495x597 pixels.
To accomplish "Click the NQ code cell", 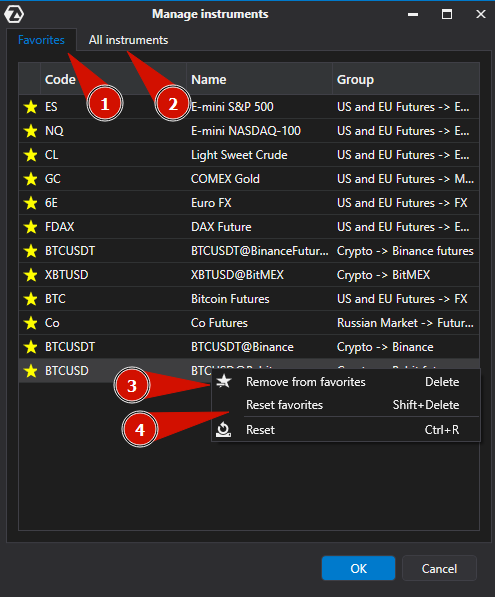I will coord(113,131).
